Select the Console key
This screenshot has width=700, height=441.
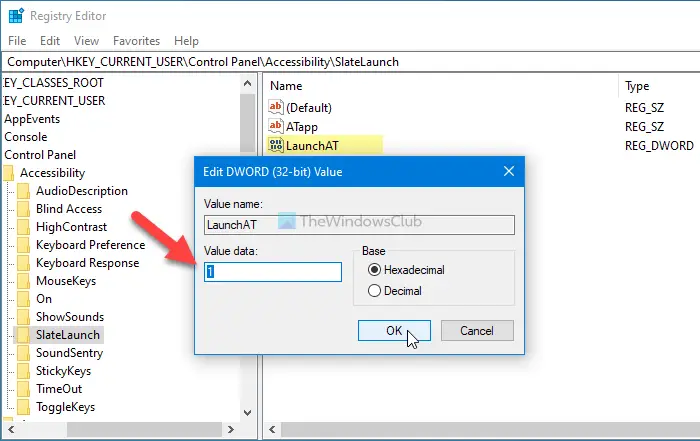[x=26, y=137]
